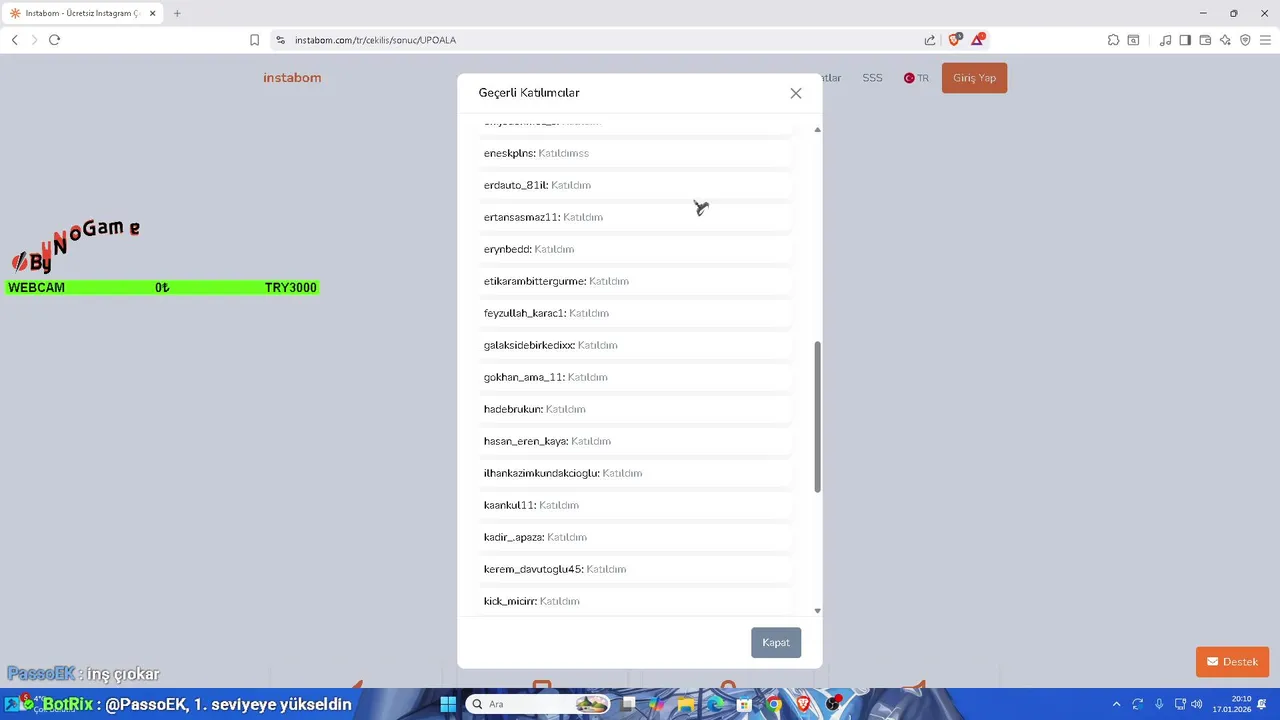Screen dimensions: 1280x720
Task: Open the TR language selector
Action: pyautogui.click(x=916, y=78)
